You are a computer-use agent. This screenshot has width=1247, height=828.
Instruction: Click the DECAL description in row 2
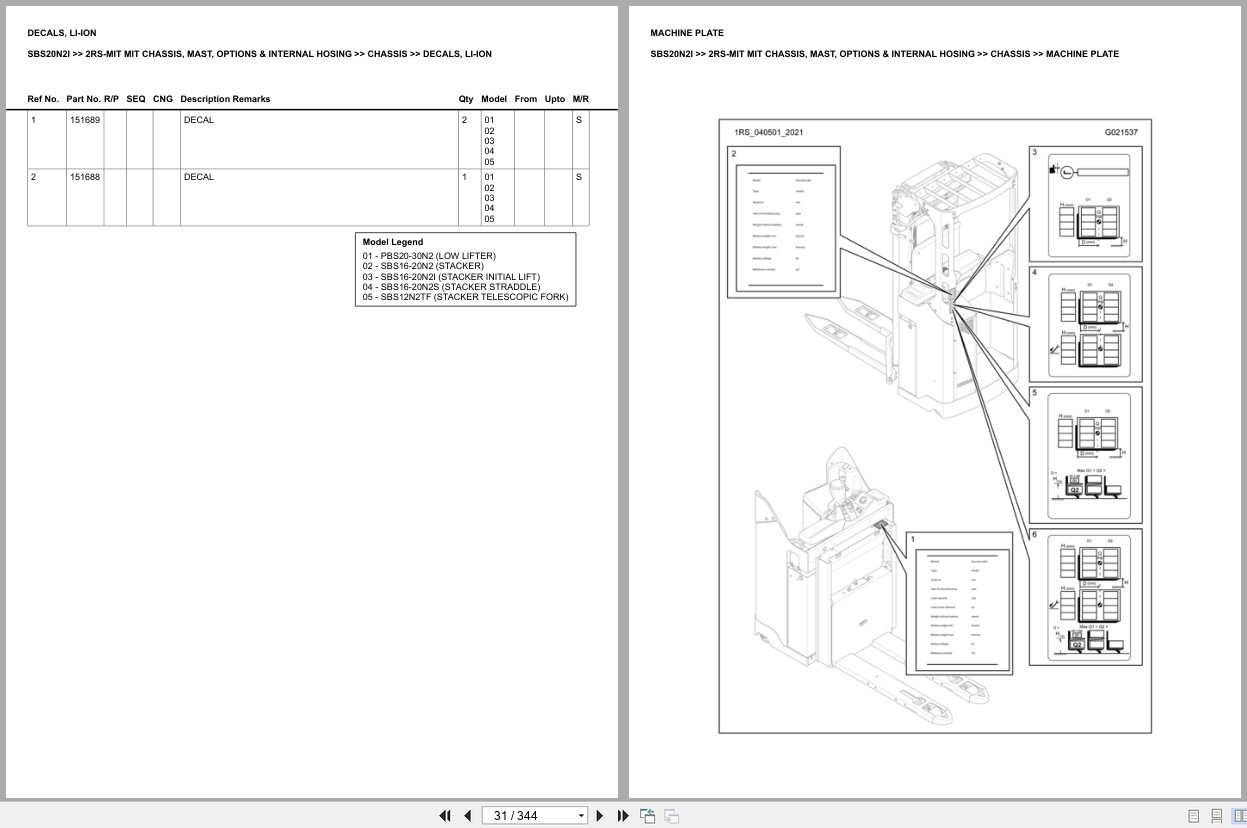pos(198,177)
